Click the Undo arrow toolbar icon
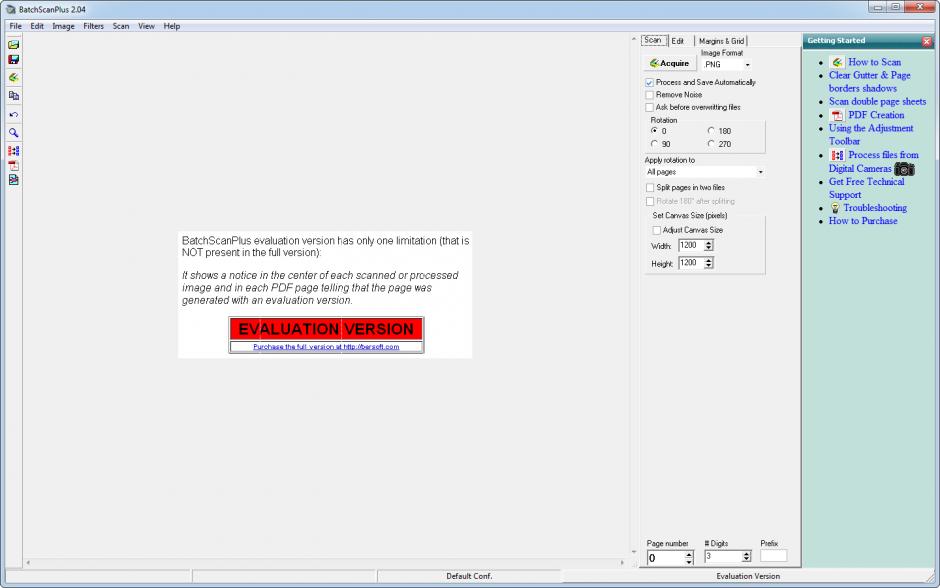The image size is (940, 588). pos(13,114)
